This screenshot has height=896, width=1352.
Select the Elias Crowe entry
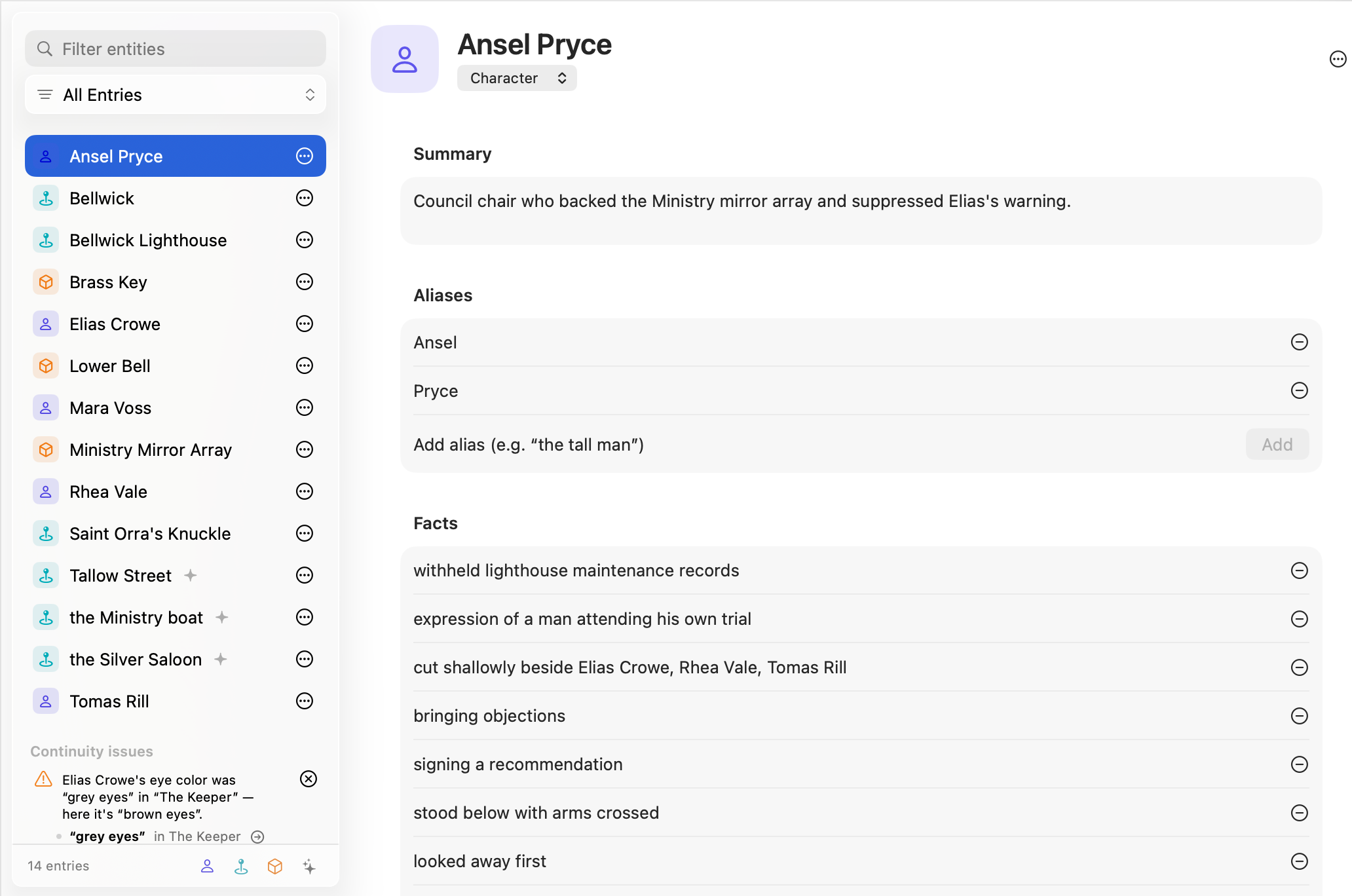point(176,324)
